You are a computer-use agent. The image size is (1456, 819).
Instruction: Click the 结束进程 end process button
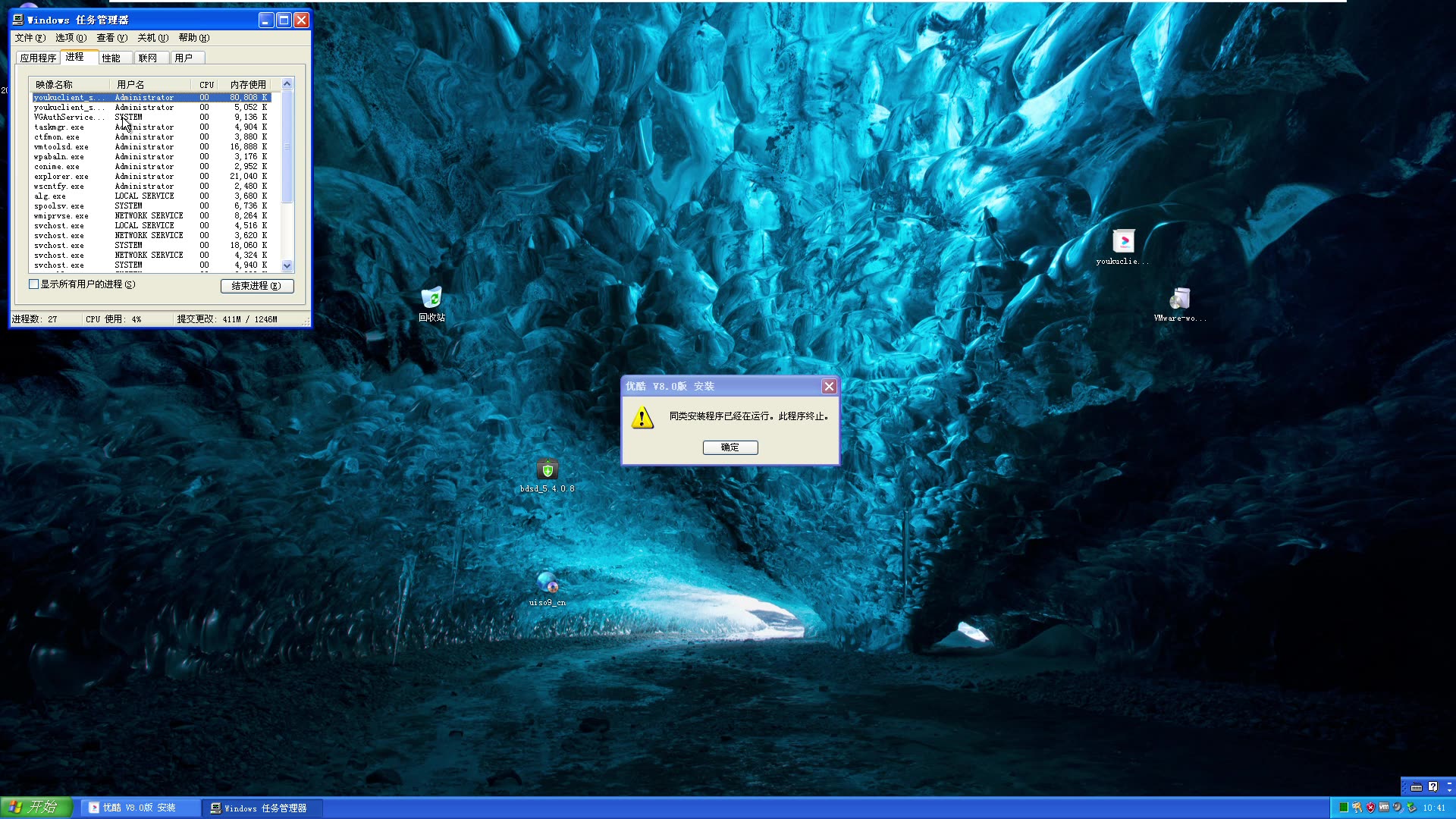[257, 286]
